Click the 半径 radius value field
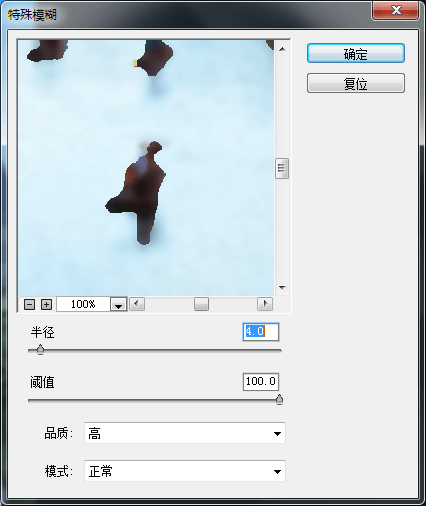 click(x=261, y=332)
